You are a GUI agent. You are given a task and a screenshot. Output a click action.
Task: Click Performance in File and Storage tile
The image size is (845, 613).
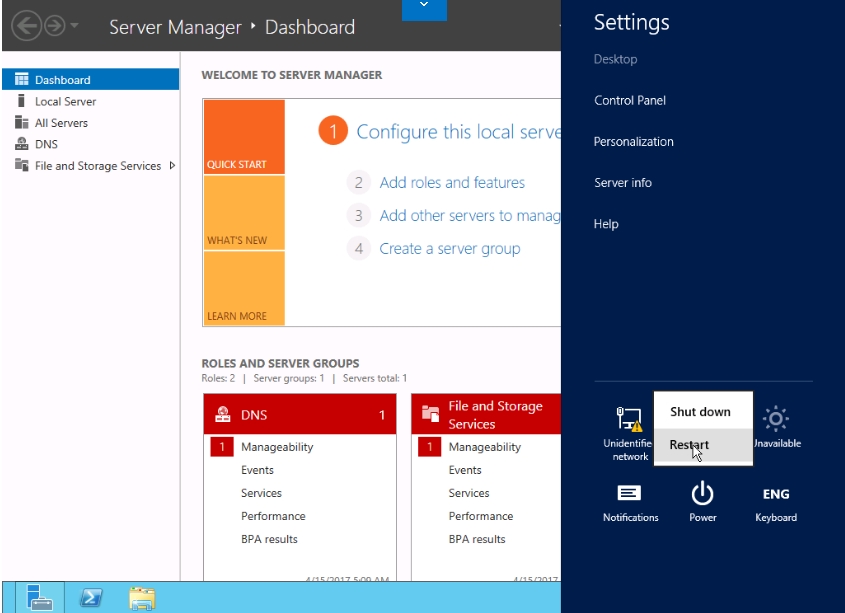(x=481, y=516)
